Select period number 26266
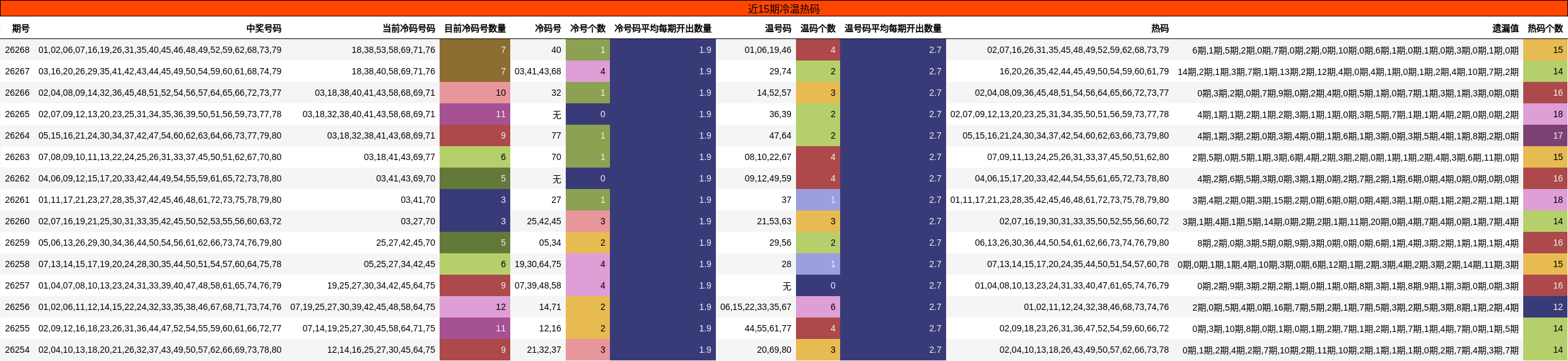This screenshot has width=1568, height=361. [17, 93]
